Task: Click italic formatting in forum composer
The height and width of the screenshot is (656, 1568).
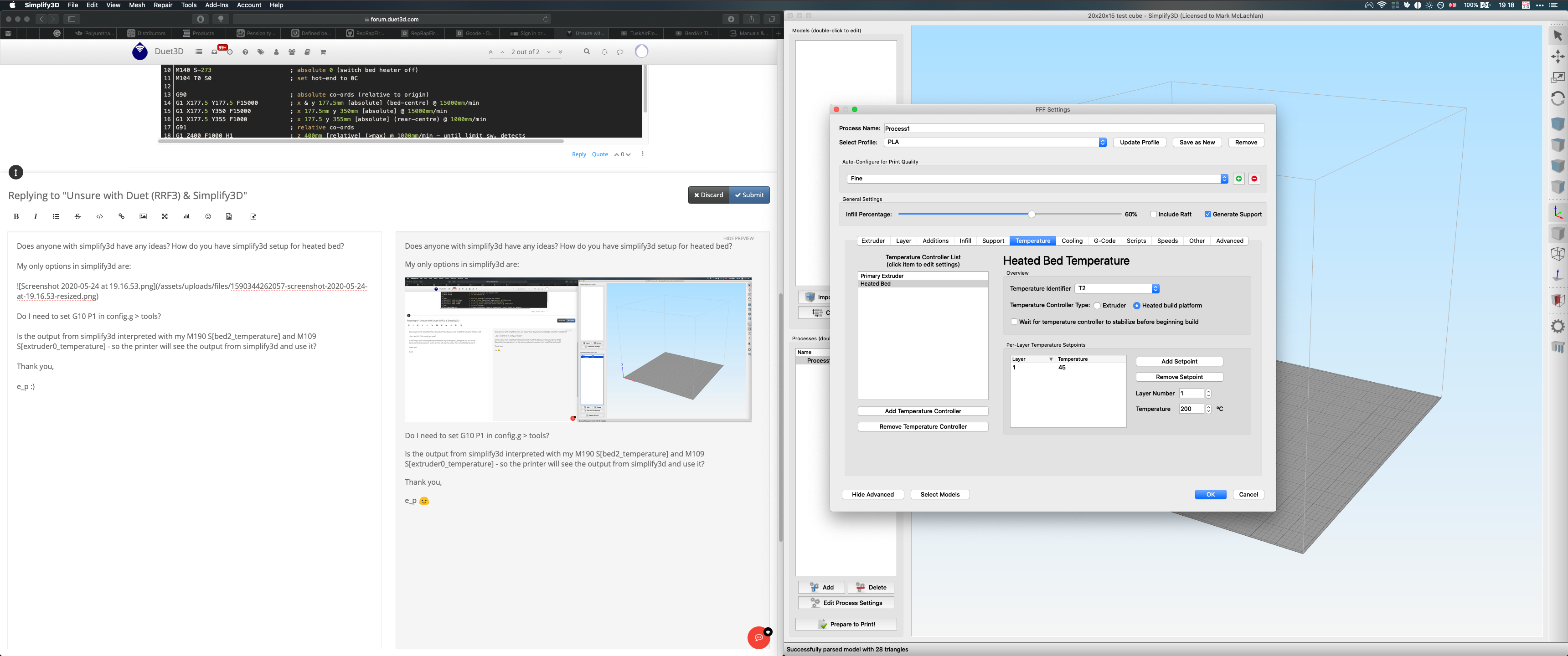Action: point(35,217)
